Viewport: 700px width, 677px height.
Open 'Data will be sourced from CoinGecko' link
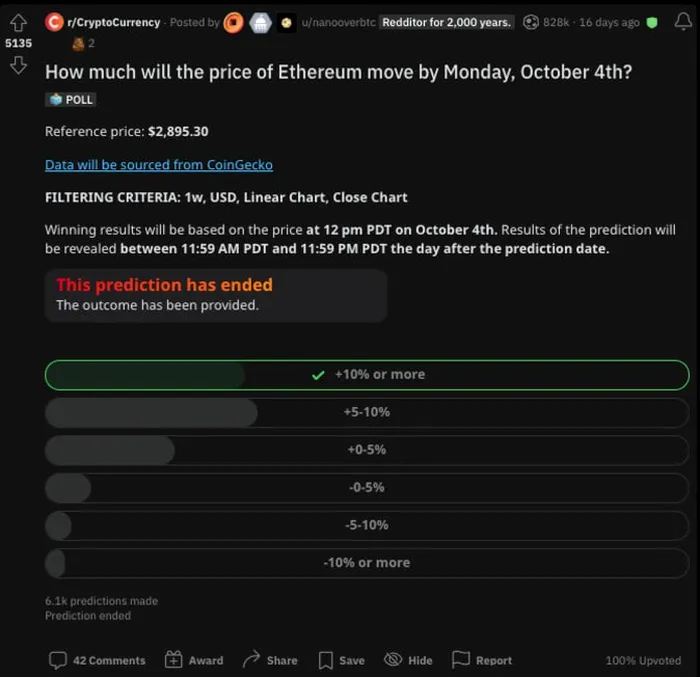tap(159, 165)
